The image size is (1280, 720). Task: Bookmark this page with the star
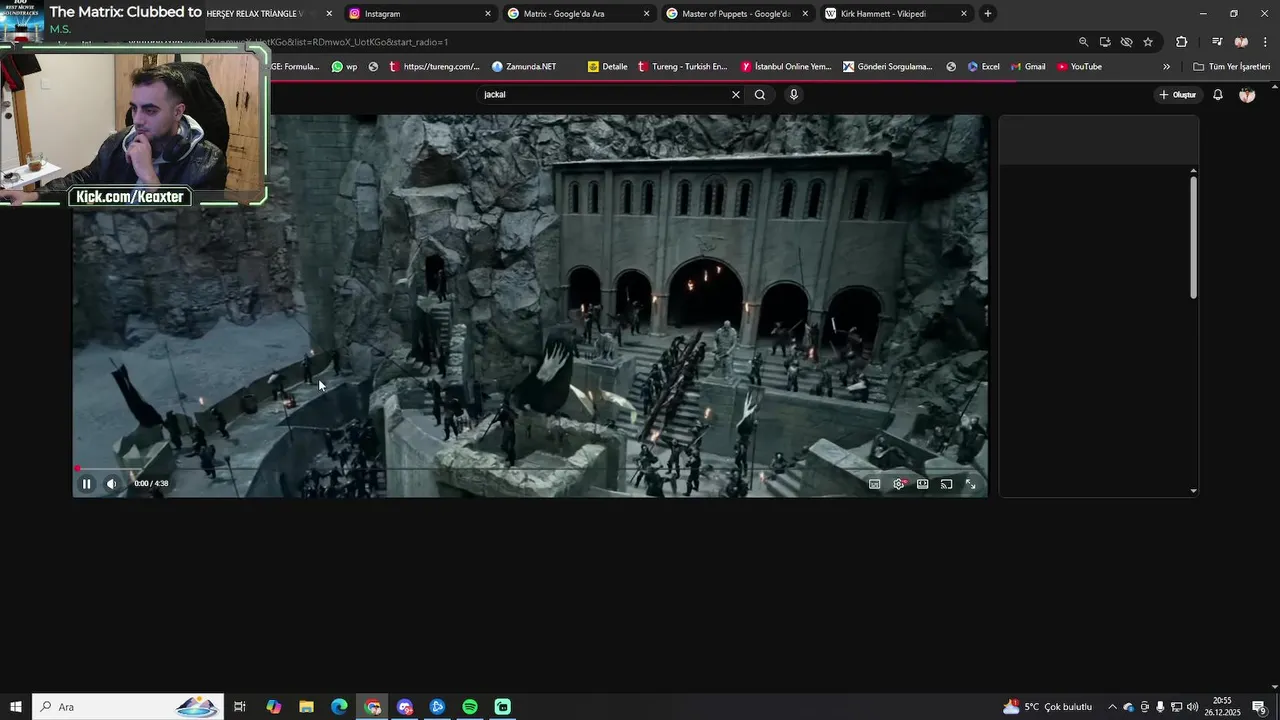pos(1148,42)
